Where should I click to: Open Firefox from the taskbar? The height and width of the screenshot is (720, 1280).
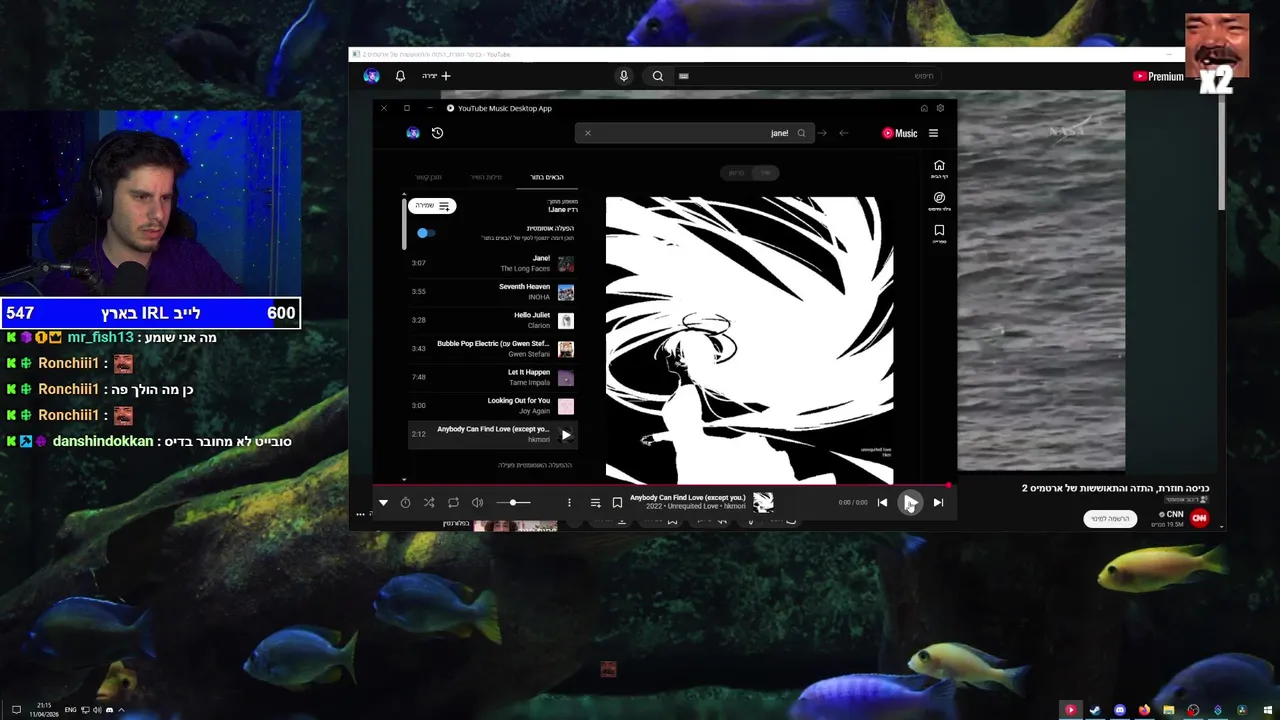pos(1144,710)
